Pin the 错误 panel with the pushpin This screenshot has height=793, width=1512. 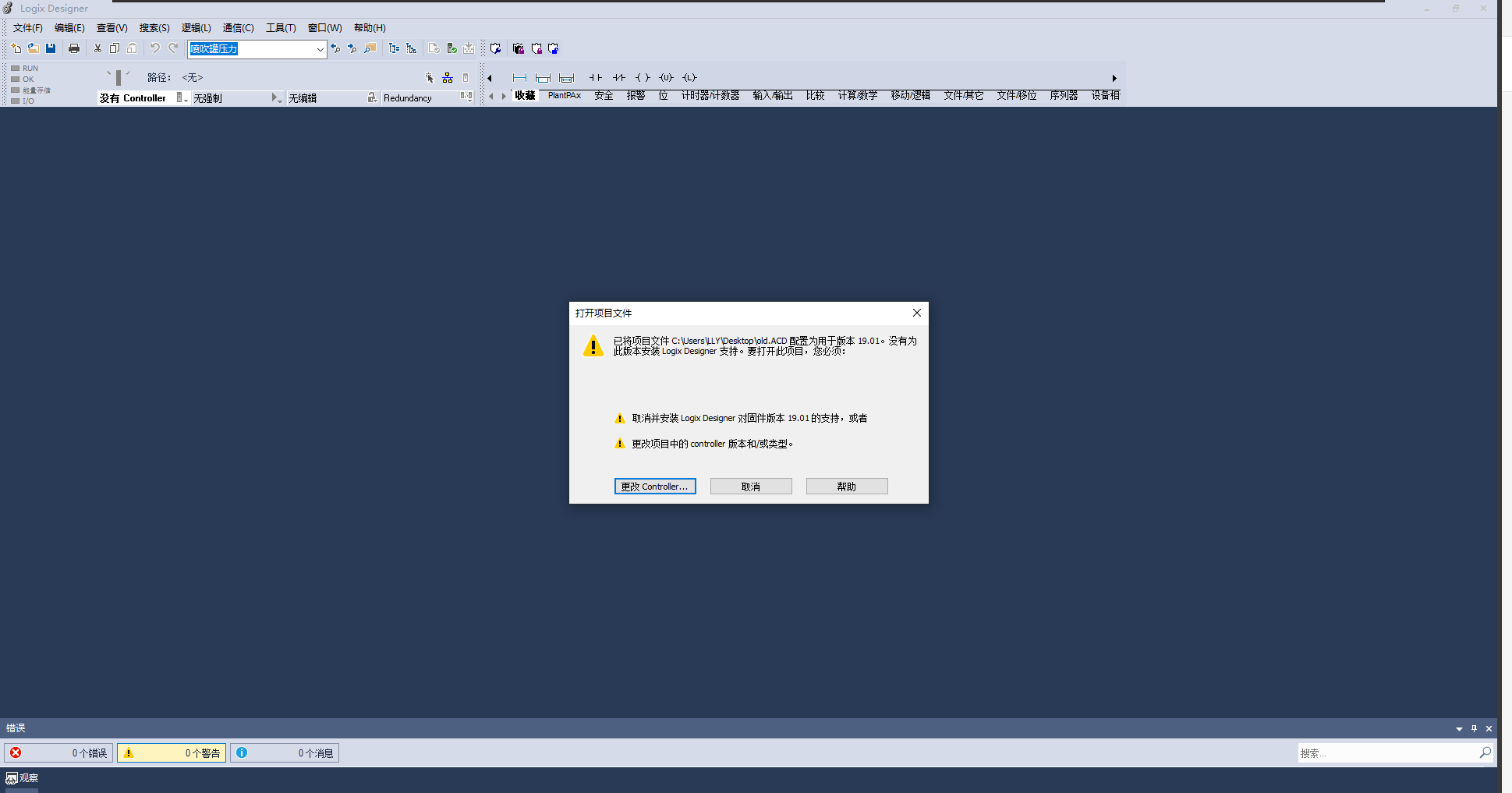point(1474,728)
